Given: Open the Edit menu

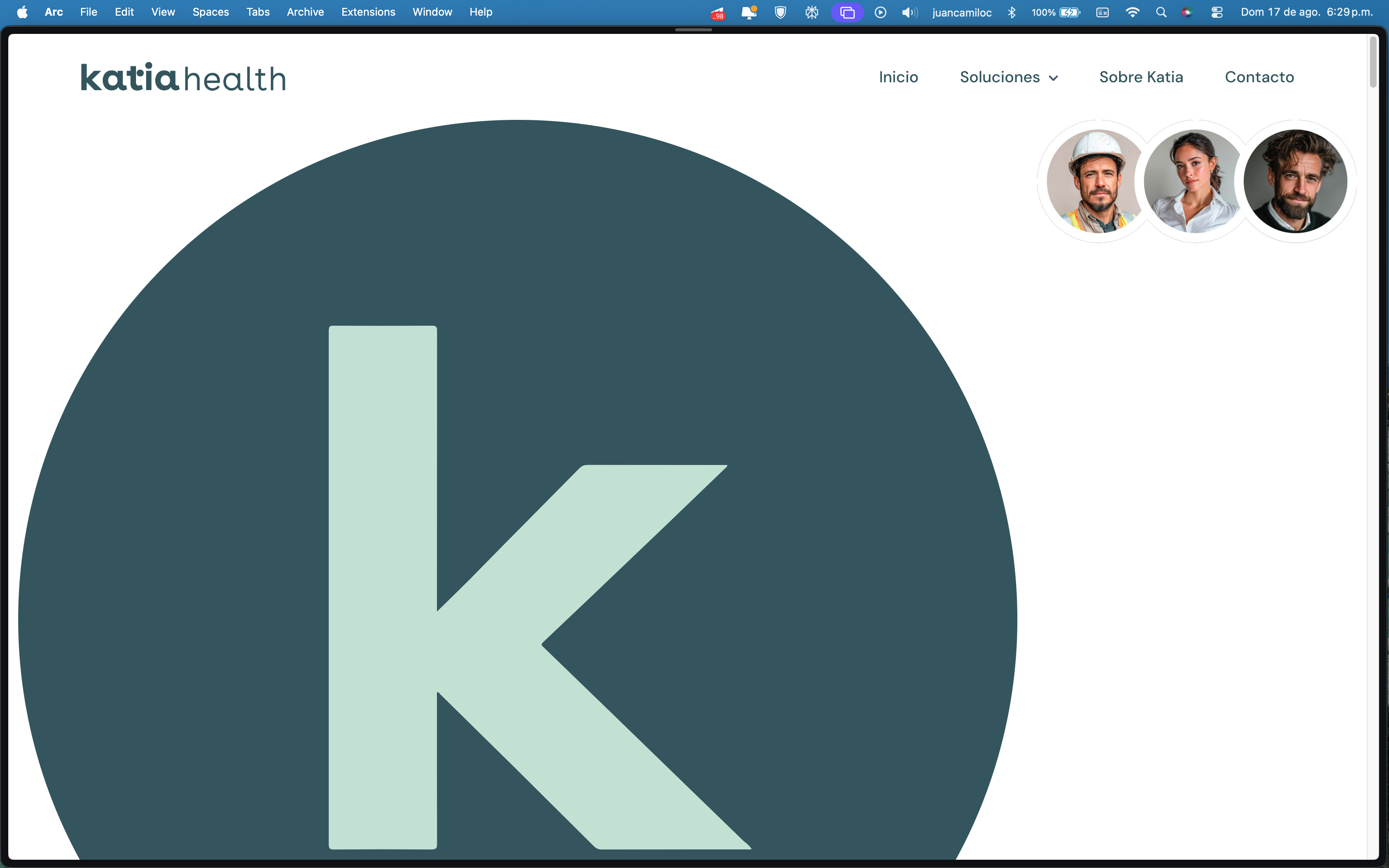Looking at the screenshot, I should click(x=124, y=12).
